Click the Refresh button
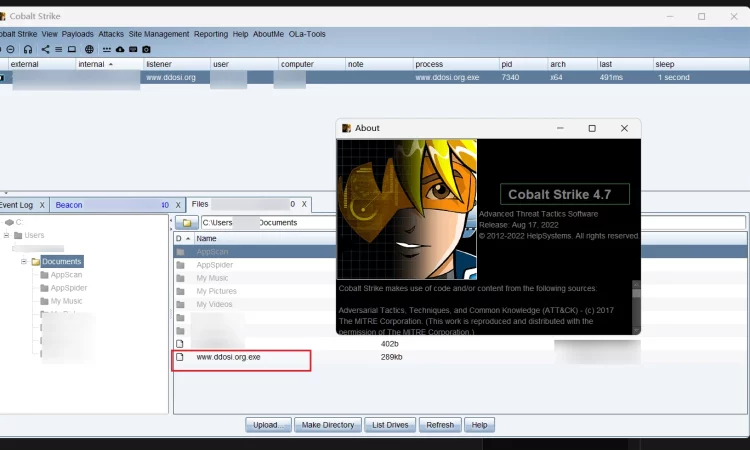750x450 pixels. pos(440,425)
